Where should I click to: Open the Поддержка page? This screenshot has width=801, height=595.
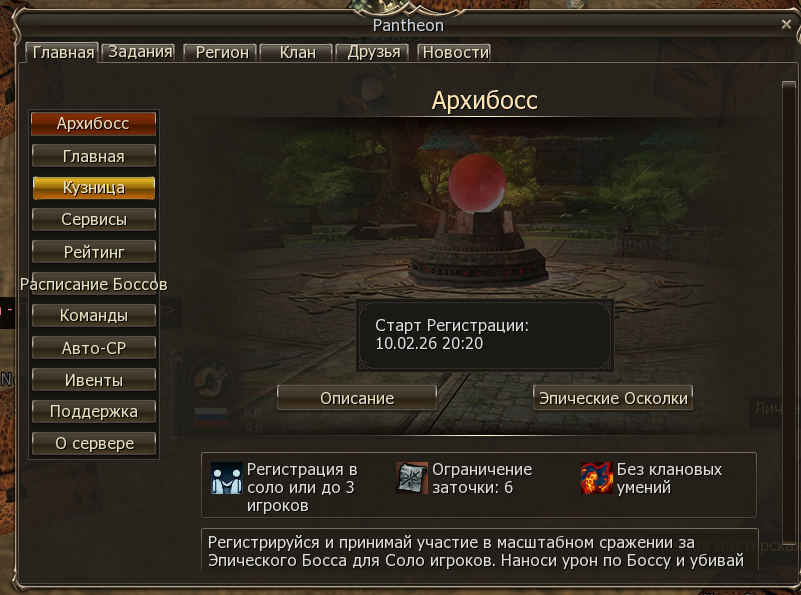[x=93, y=412]
